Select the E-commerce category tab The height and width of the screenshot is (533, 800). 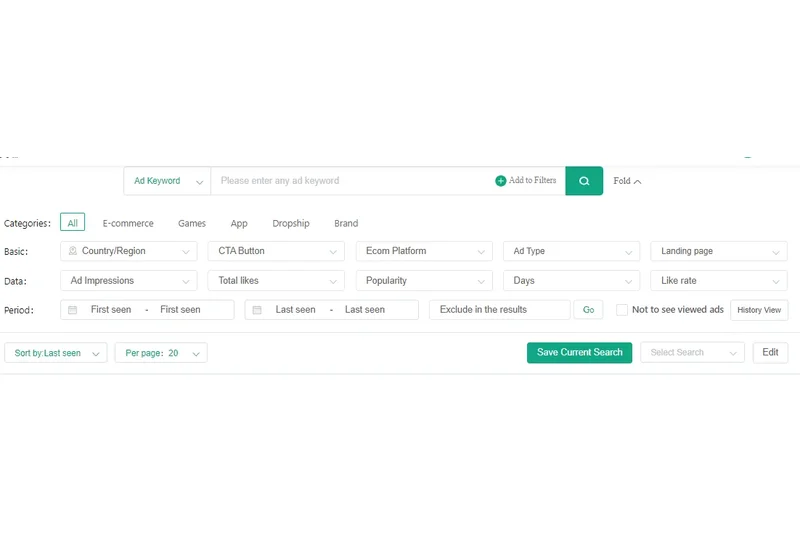(x=128, y=224)
